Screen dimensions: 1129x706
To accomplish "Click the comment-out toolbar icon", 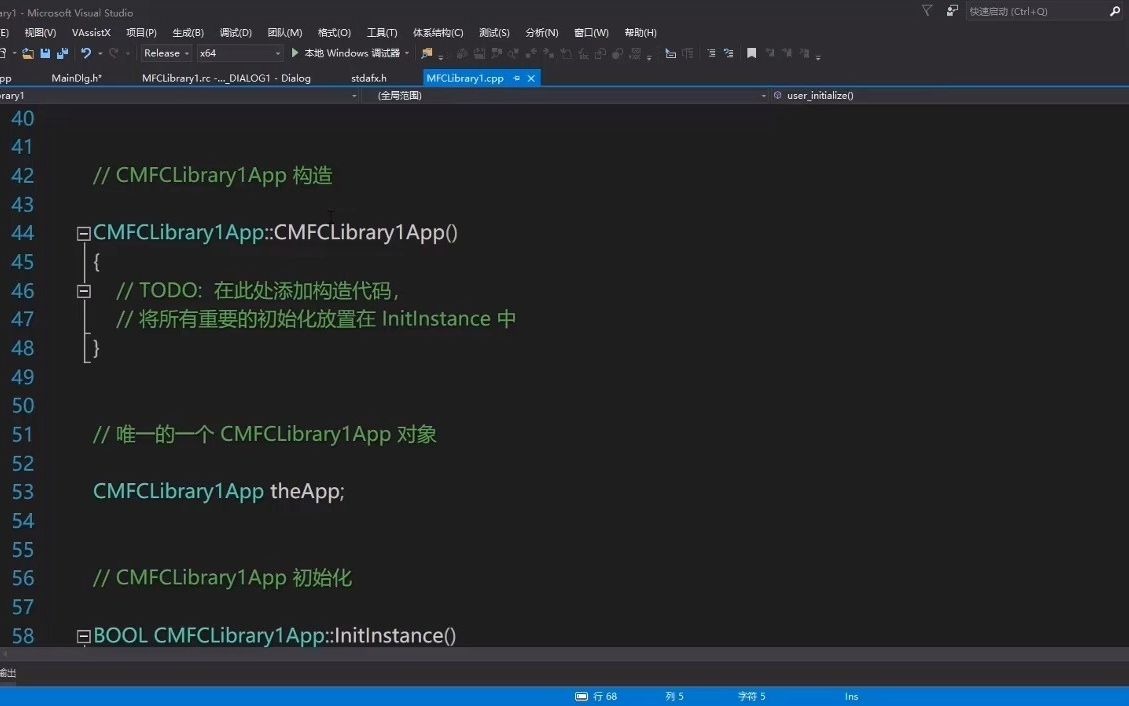I will [x=668, y=53].
